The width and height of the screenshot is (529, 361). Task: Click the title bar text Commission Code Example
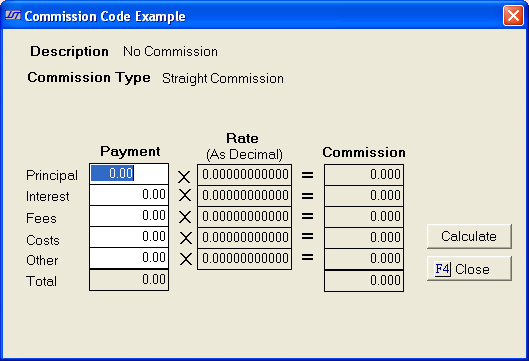(x=105, y=16)
